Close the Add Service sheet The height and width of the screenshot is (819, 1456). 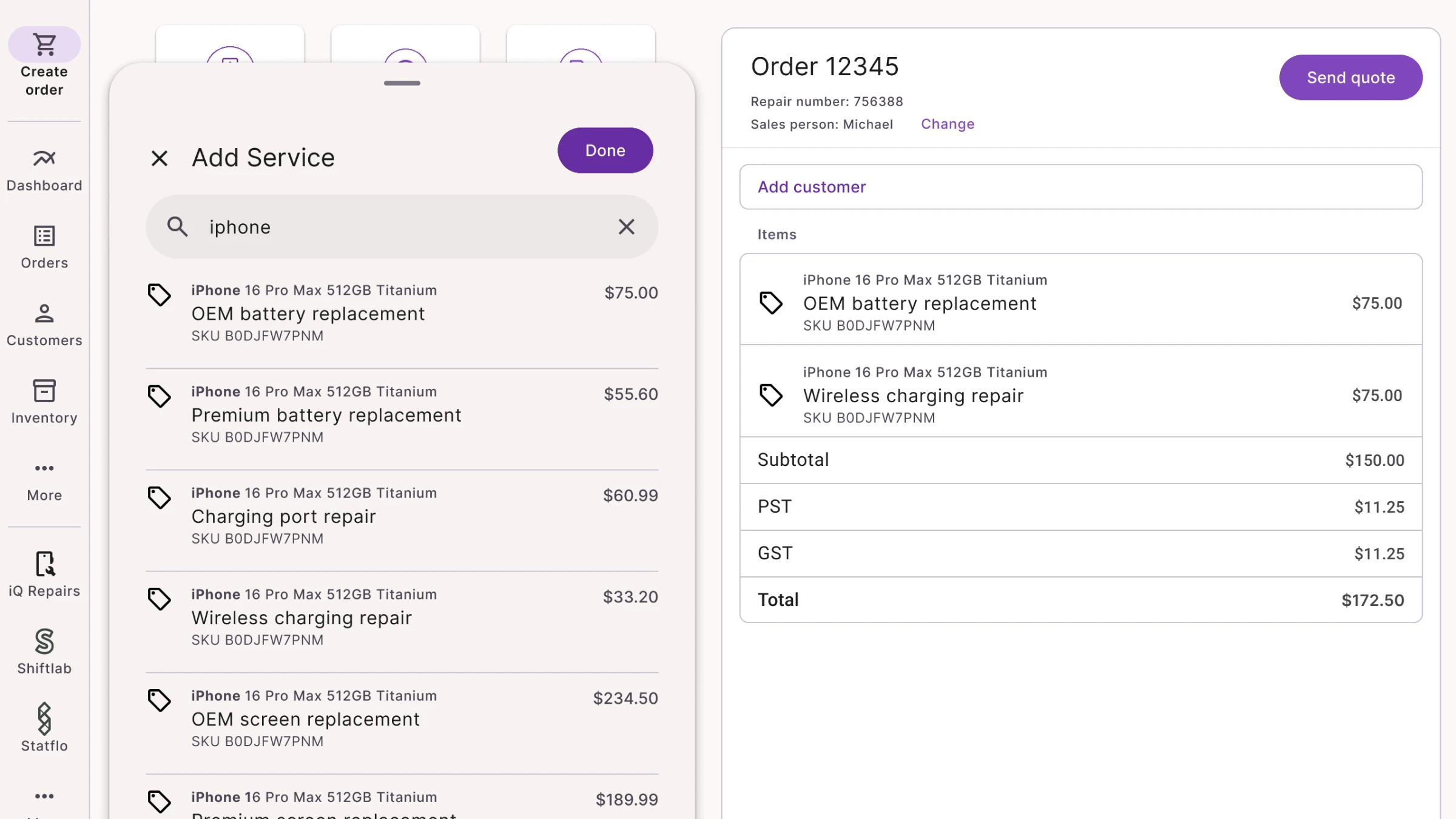159,158
